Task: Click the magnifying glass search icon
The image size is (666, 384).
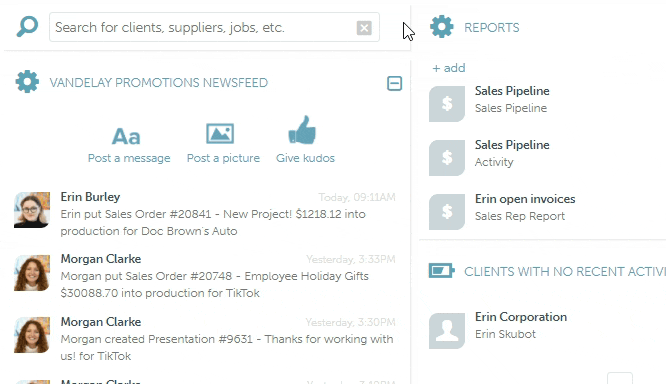Action: tap(27, 27)
